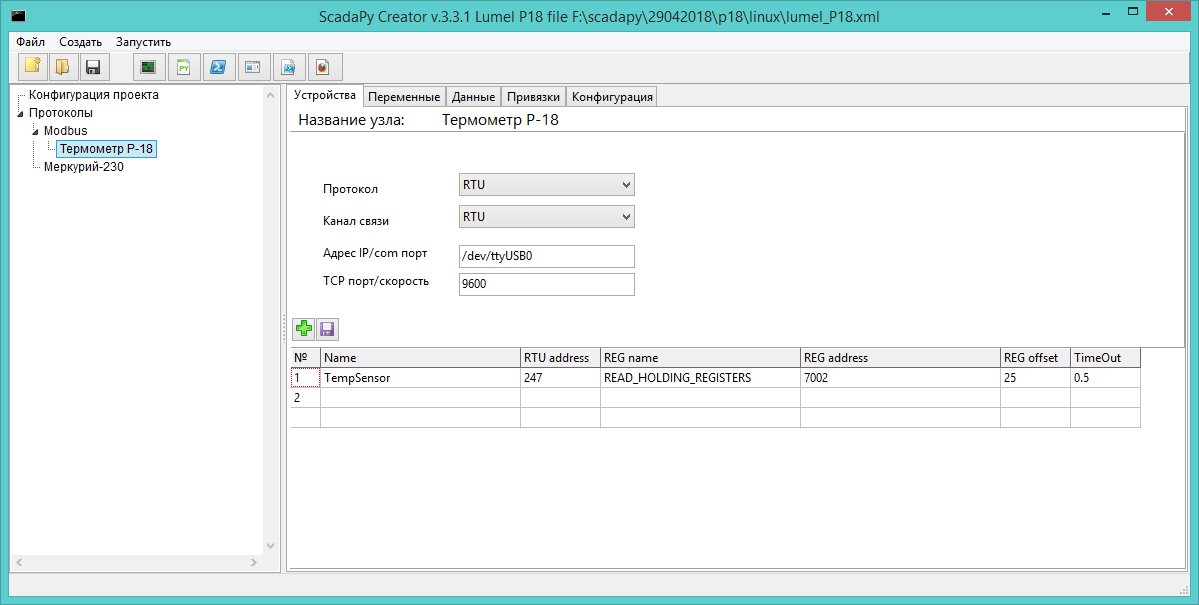Click the green monitor graph toolbar icon
1199x605 pixels.
click(x=148, y=67)
